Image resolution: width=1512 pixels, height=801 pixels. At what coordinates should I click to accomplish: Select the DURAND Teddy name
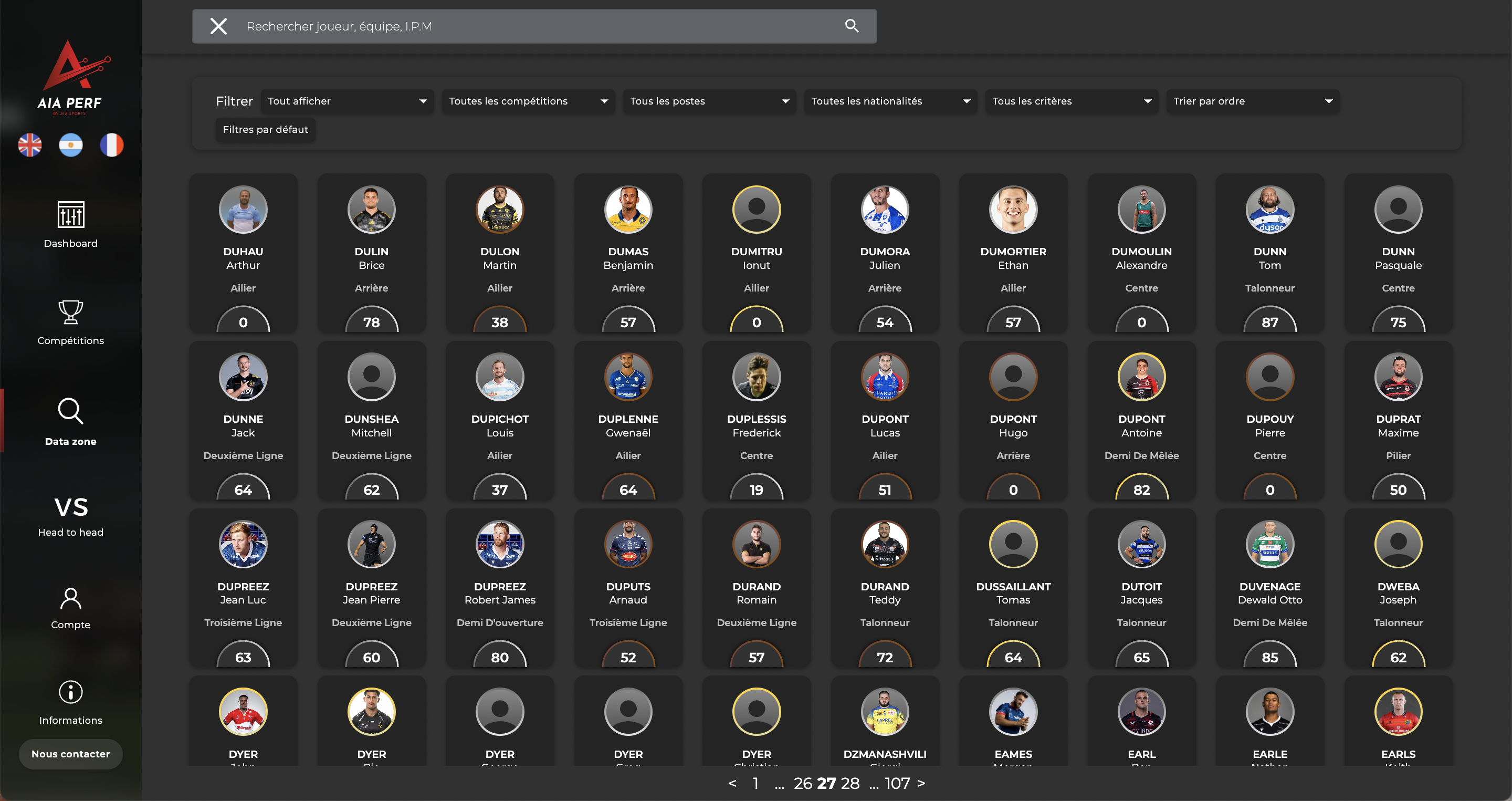[x=885, y=593]
